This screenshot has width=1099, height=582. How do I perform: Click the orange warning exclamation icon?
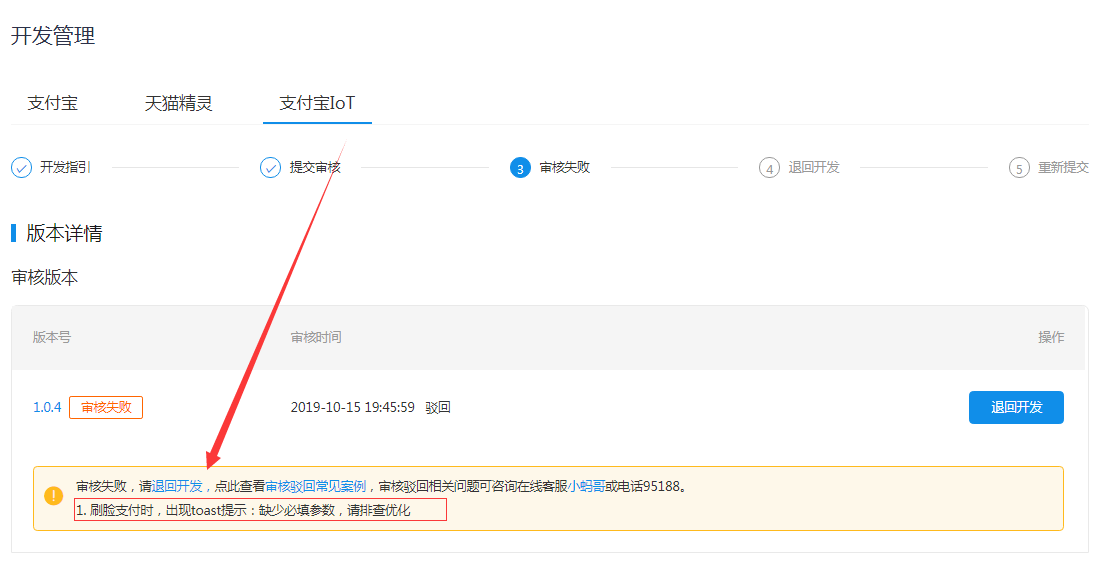[x=54, y=496]
